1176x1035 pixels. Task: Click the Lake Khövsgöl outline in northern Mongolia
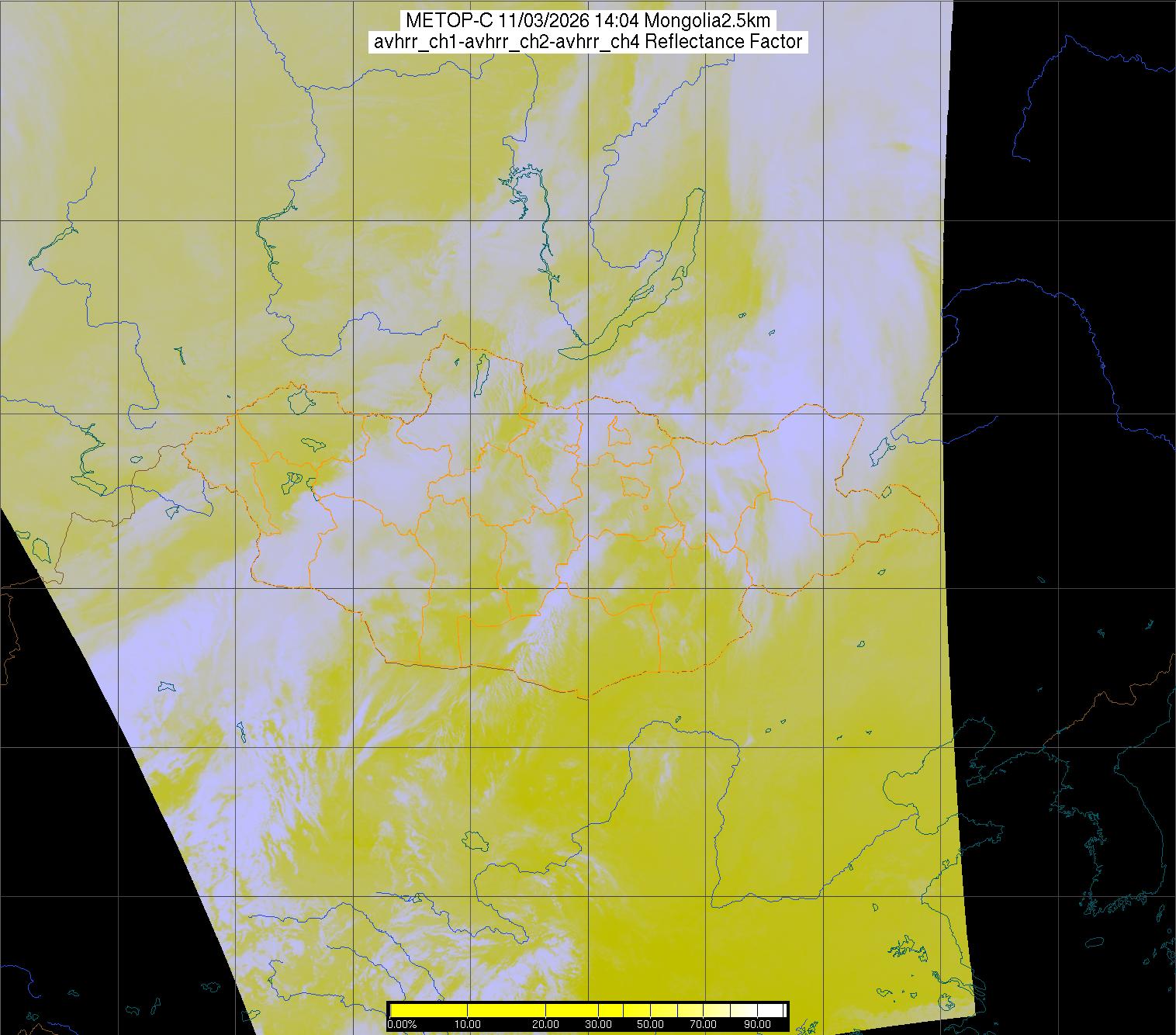point(481,372)
